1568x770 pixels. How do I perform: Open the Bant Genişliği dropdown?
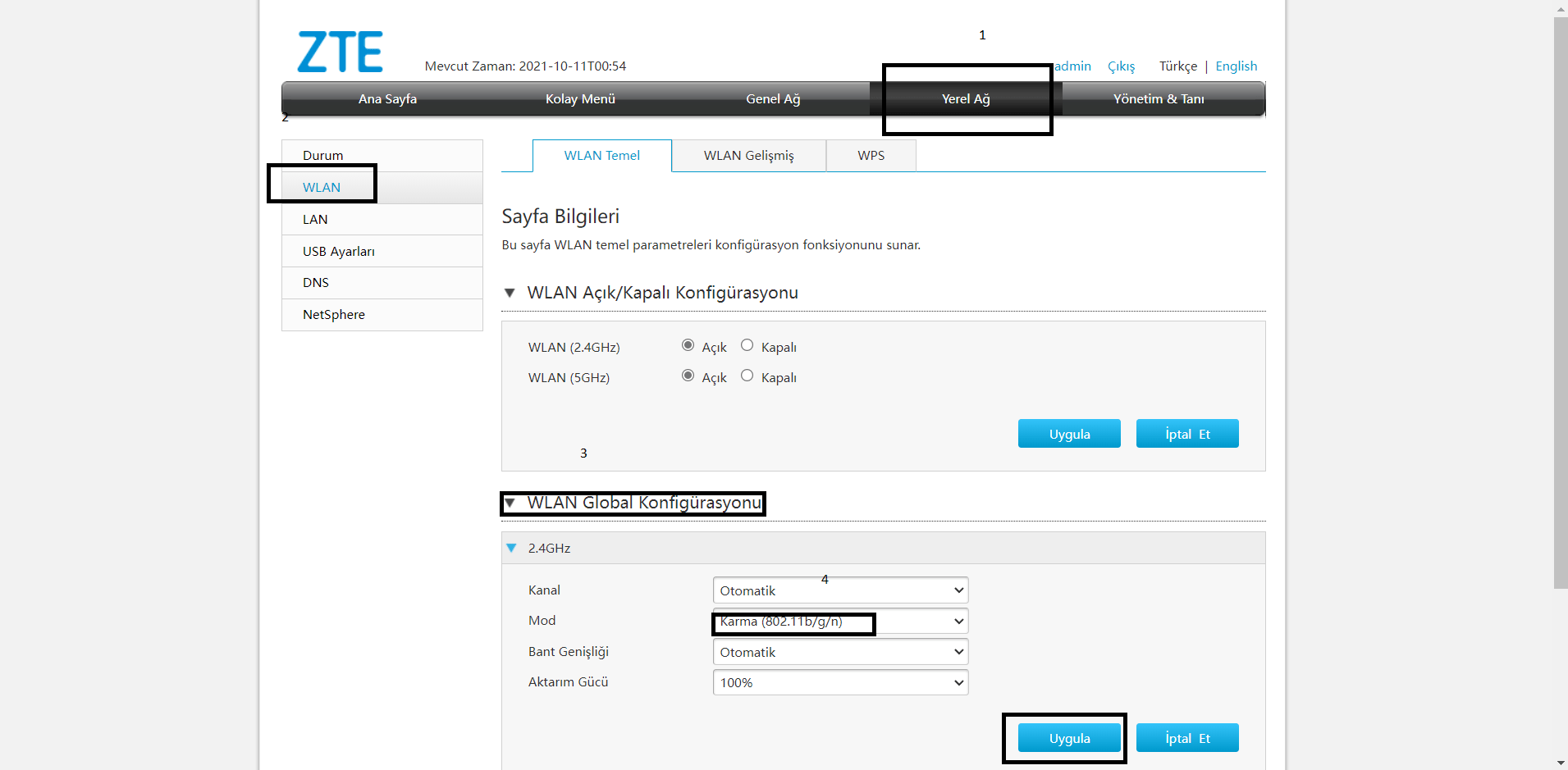(840, 652)
